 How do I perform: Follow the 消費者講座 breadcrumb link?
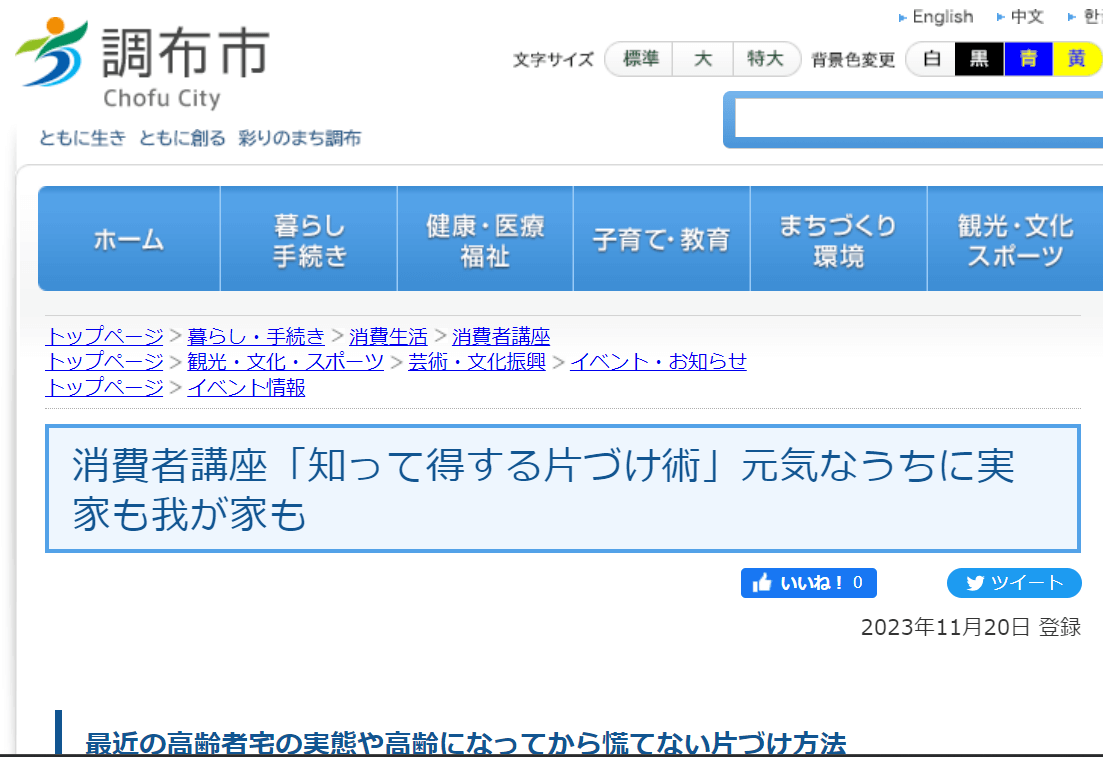(x=500, y=336)
